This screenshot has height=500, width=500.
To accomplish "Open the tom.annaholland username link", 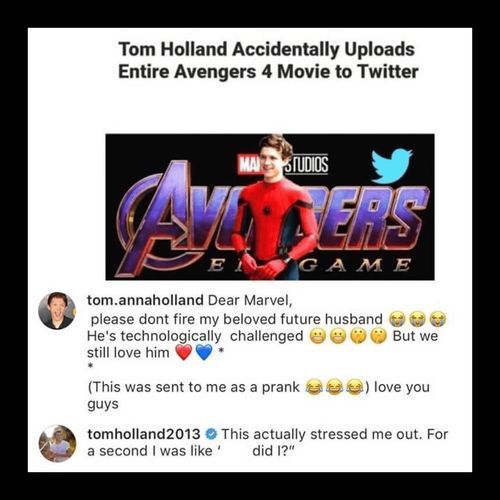I will pos(145,300).
